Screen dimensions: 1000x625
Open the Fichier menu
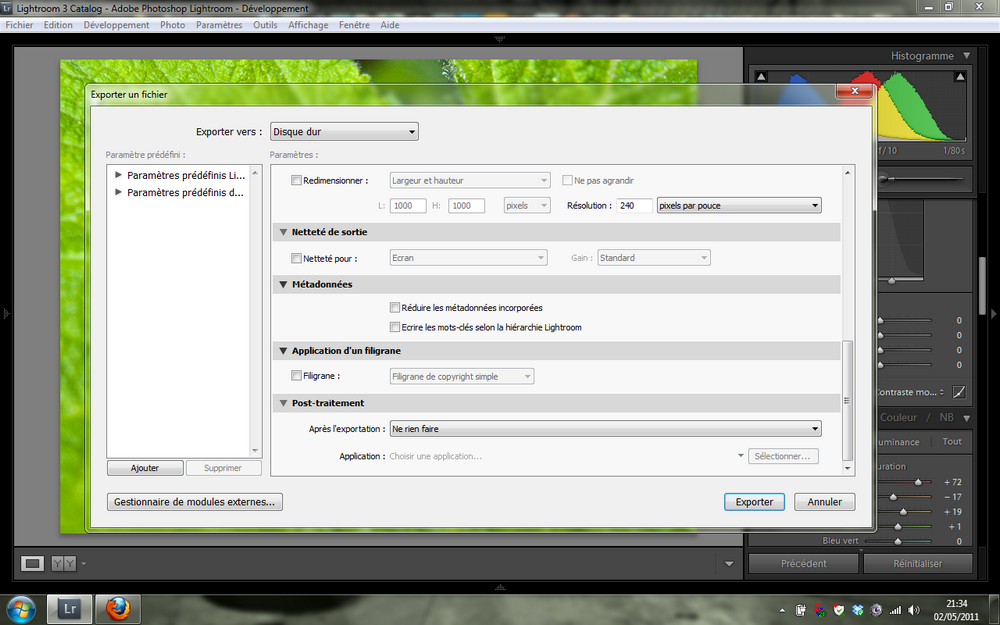pos(19,25)
